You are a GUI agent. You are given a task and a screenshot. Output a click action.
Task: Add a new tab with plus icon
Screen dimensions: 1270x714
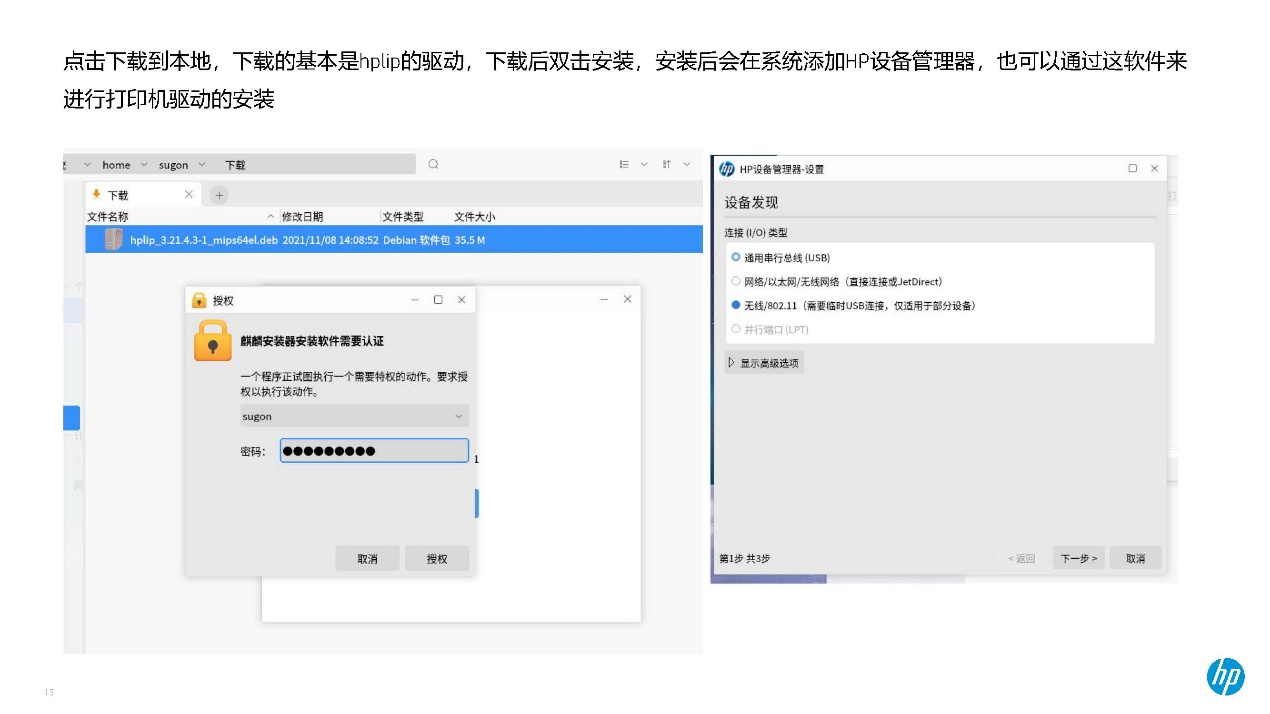click(x=220, y=195)
